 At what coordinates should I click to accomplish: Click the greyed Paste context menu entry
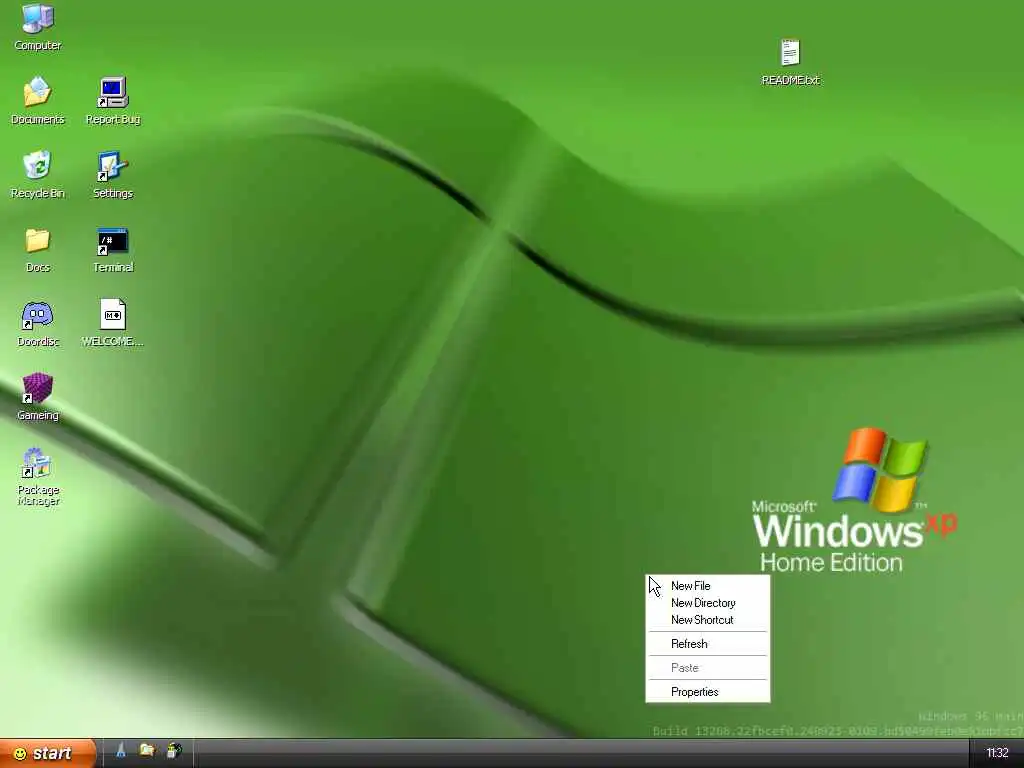(708, 667)
